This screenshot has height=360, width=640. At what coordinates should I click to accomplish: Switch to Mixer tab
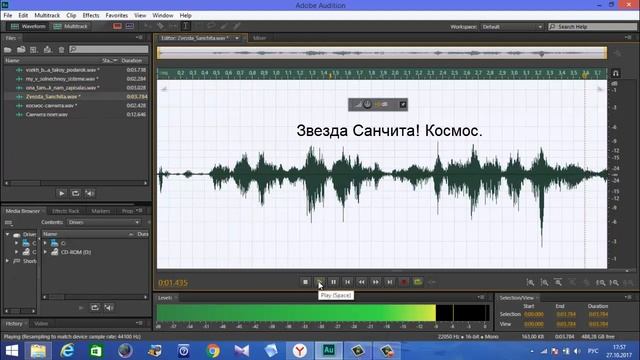click(260, 38)
